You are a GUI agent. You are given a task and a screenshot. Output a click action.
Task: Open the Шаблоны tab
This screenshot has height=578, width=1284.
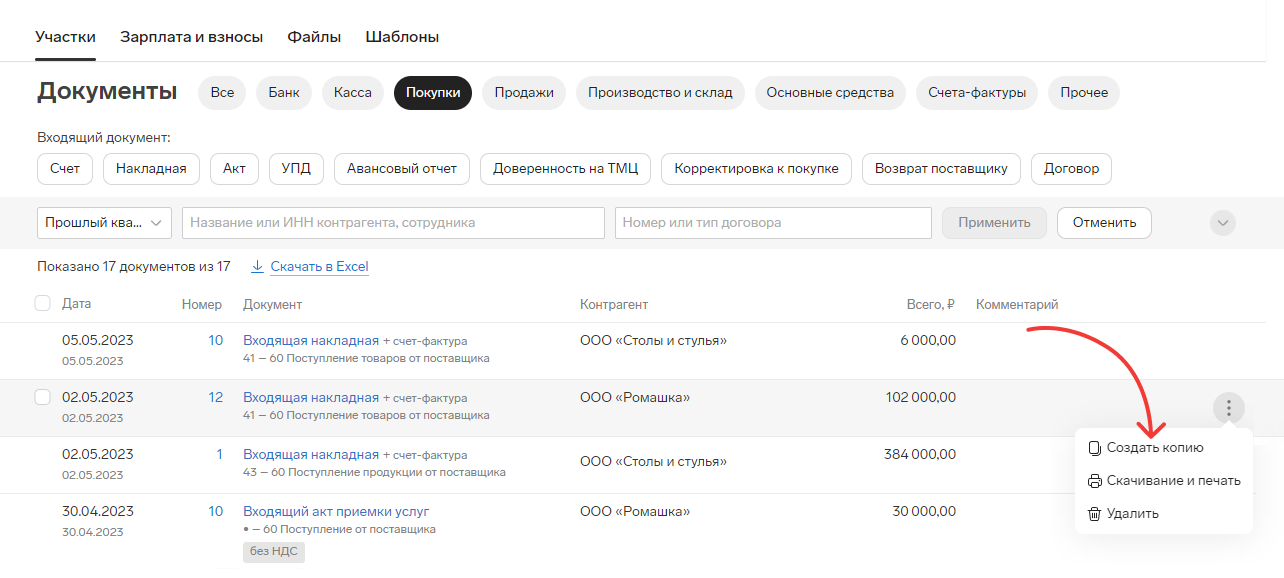click(402, 37)
